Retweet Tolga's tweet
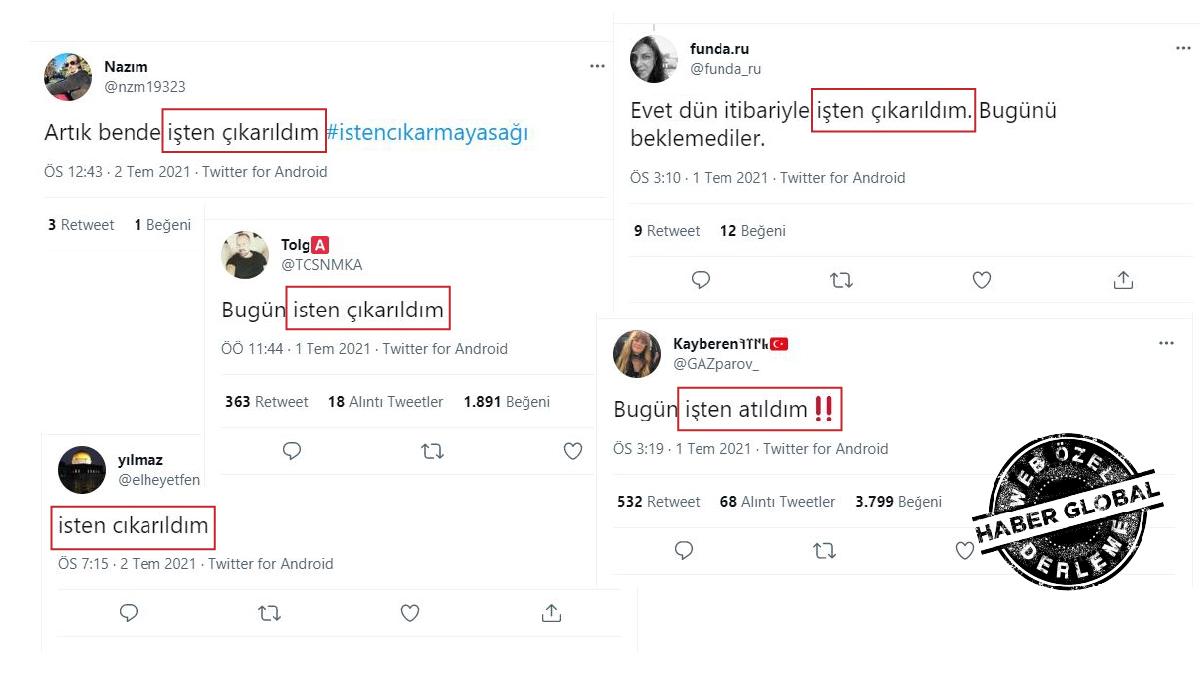1200x675 pixels. click(432, 452)
